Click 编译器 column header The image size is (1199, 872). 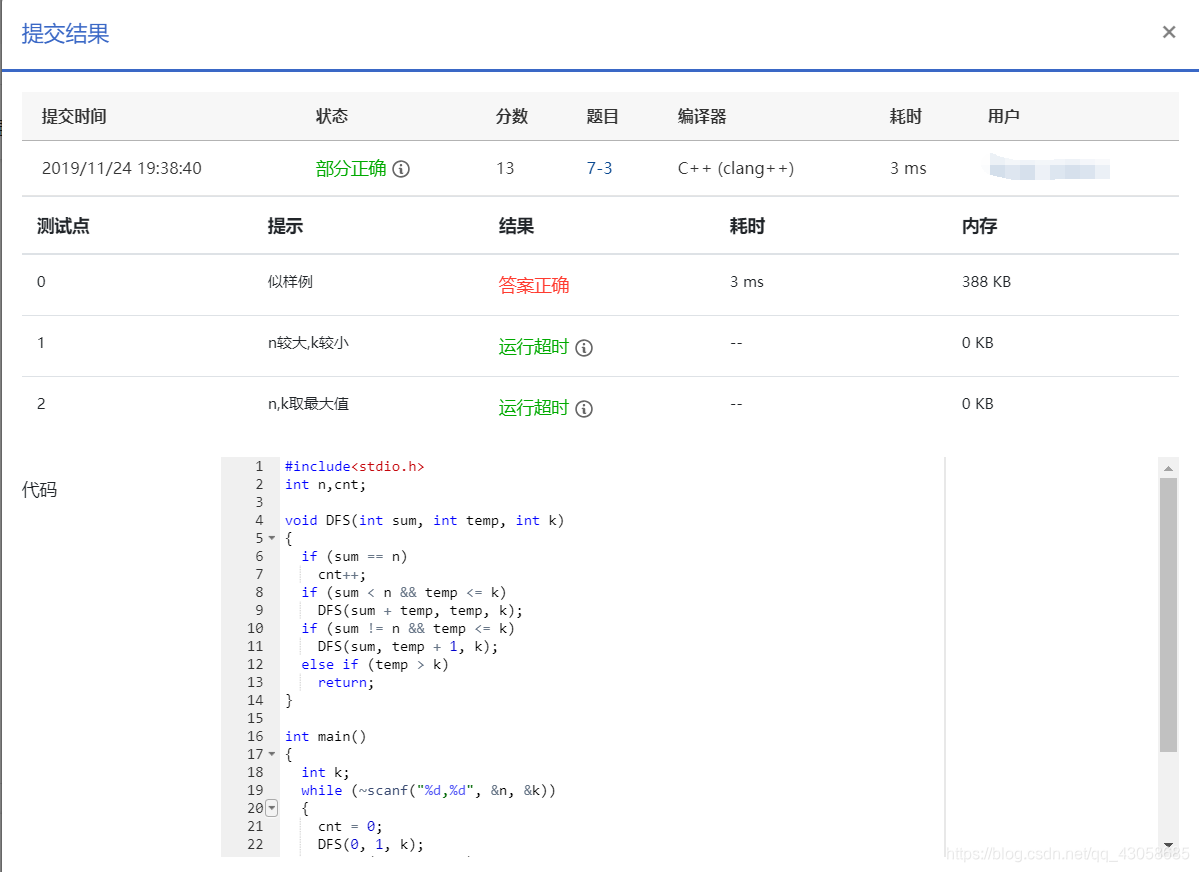pos(702,116)
